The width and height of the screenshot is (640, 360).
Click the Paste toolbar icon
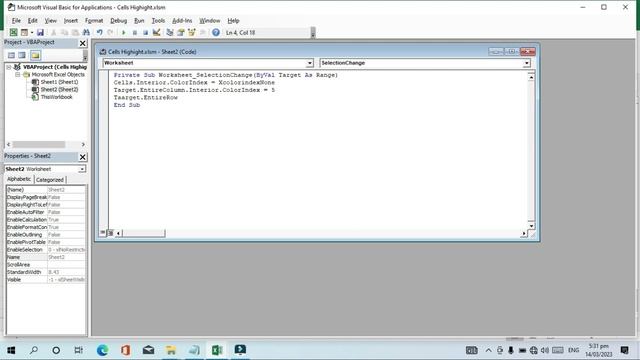pos(76,32)
